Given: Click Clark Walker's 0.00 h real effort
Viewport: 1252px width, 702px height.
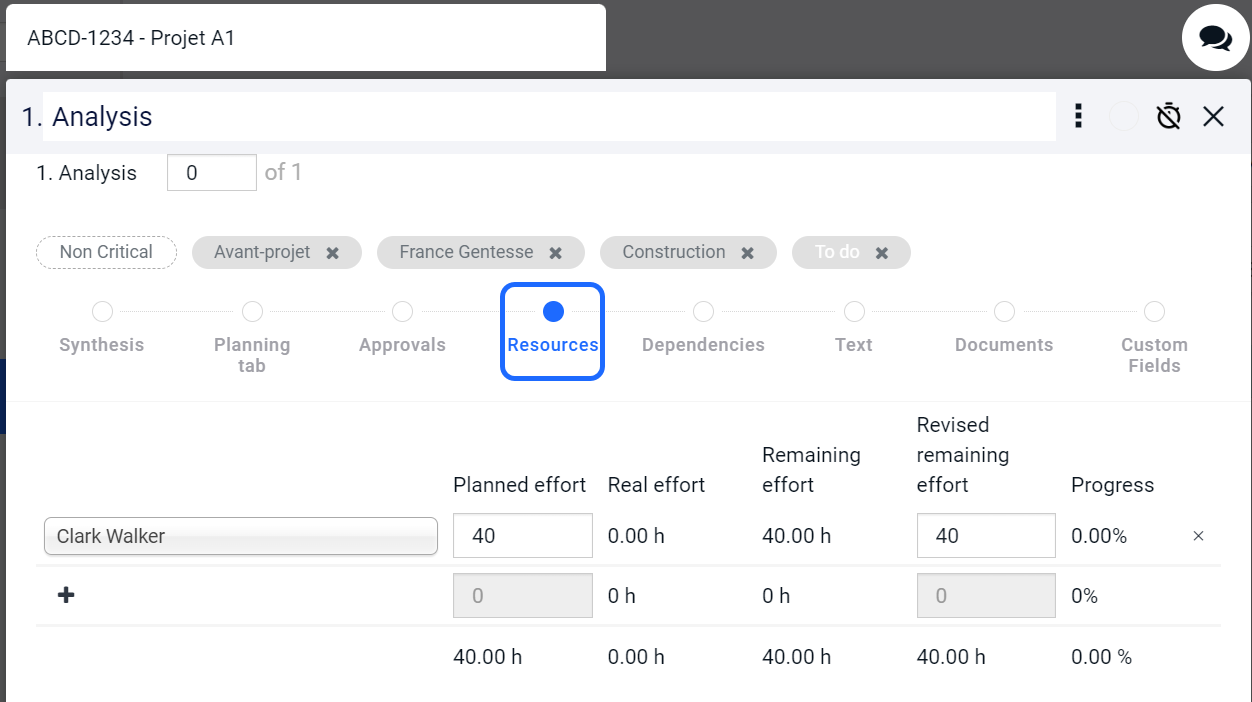Looking at the screenshot, I should pos(636,536).
